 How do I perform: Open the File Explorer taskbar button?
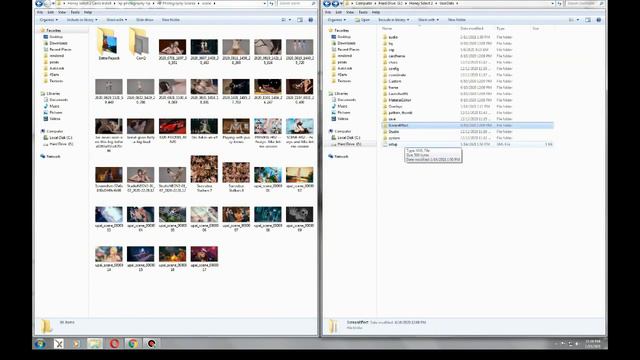[x=95, y=344]
